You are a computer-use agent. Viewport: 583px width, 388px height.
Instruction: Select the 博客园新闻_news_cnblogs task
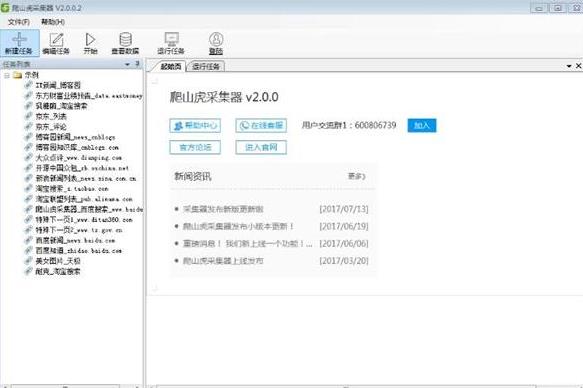[x=75, y=137]
